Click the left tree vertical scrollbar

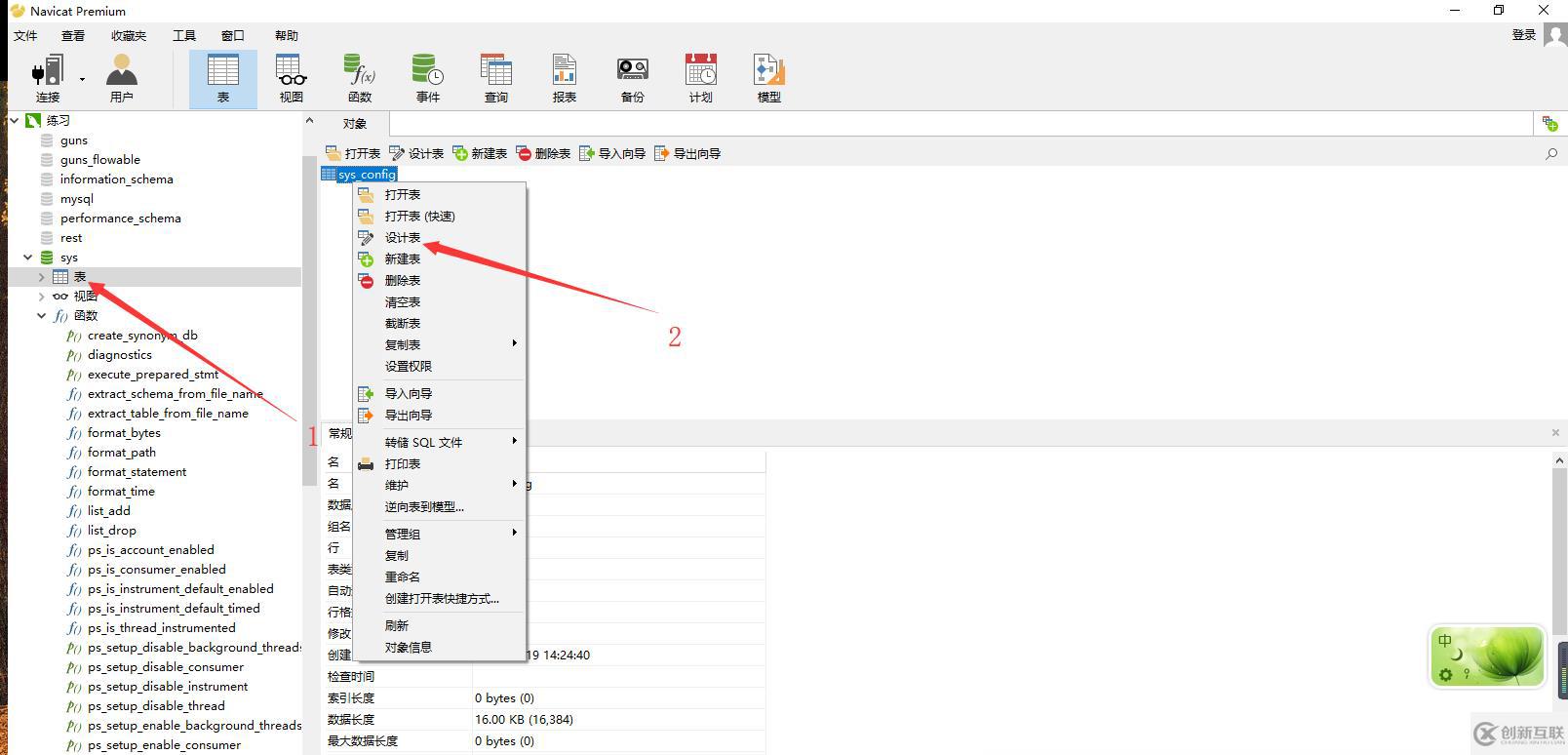pos(309,322)
